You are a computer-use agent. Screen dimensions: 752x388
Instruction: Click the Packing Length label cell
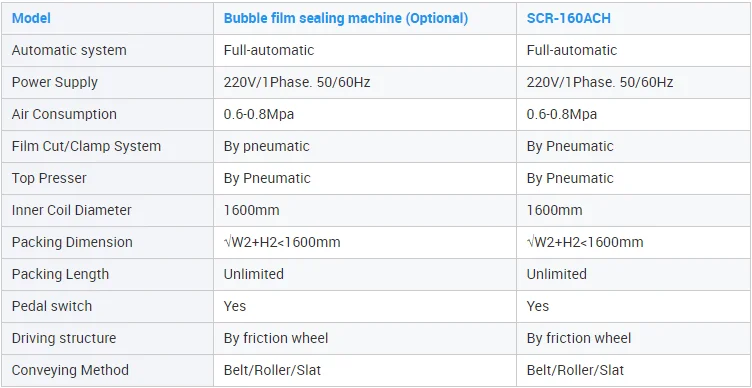(107, 274)
